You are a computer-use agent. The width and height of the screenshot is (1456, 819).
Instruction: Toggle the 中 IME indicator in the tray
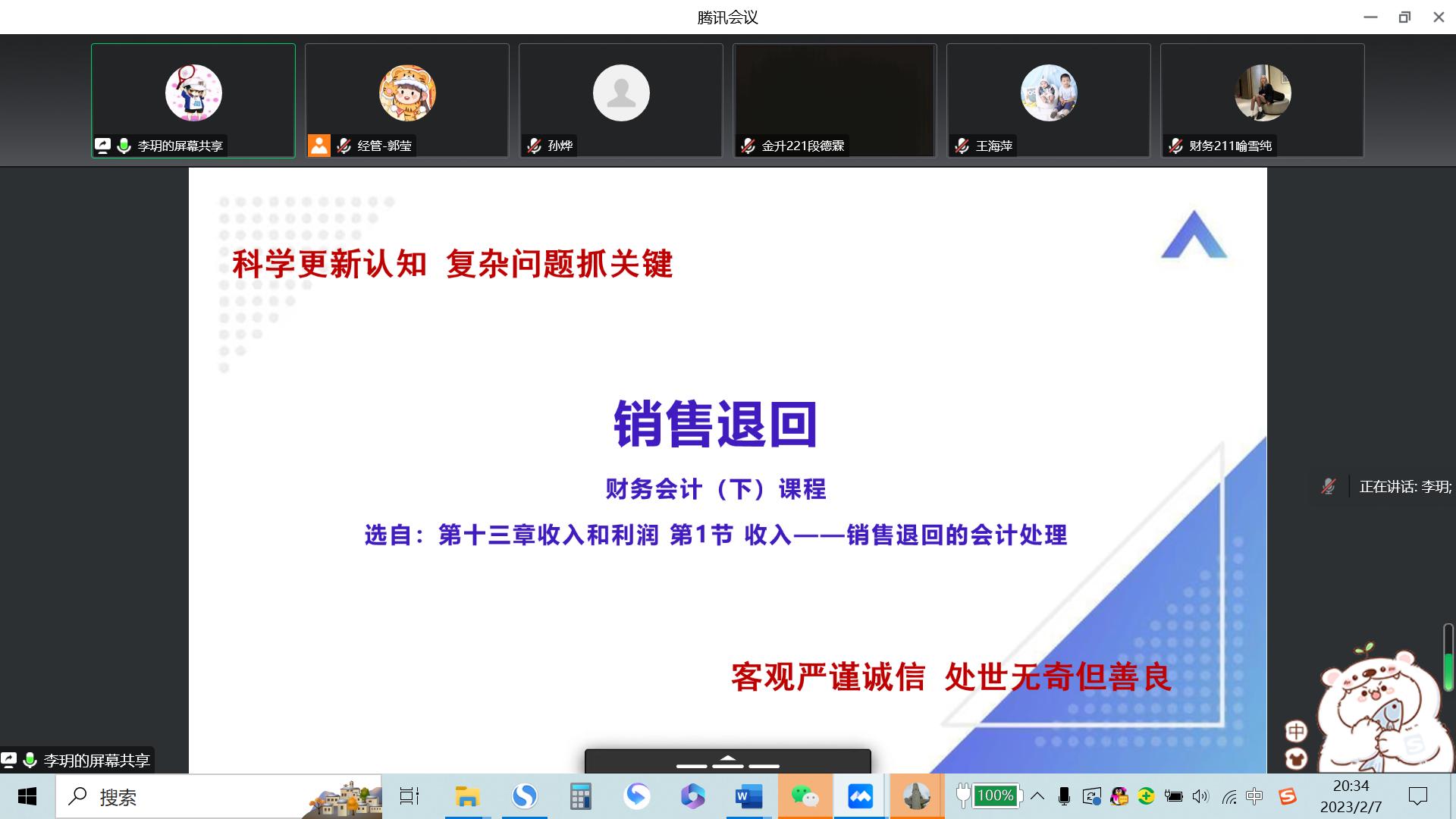tap(1254, 796)
